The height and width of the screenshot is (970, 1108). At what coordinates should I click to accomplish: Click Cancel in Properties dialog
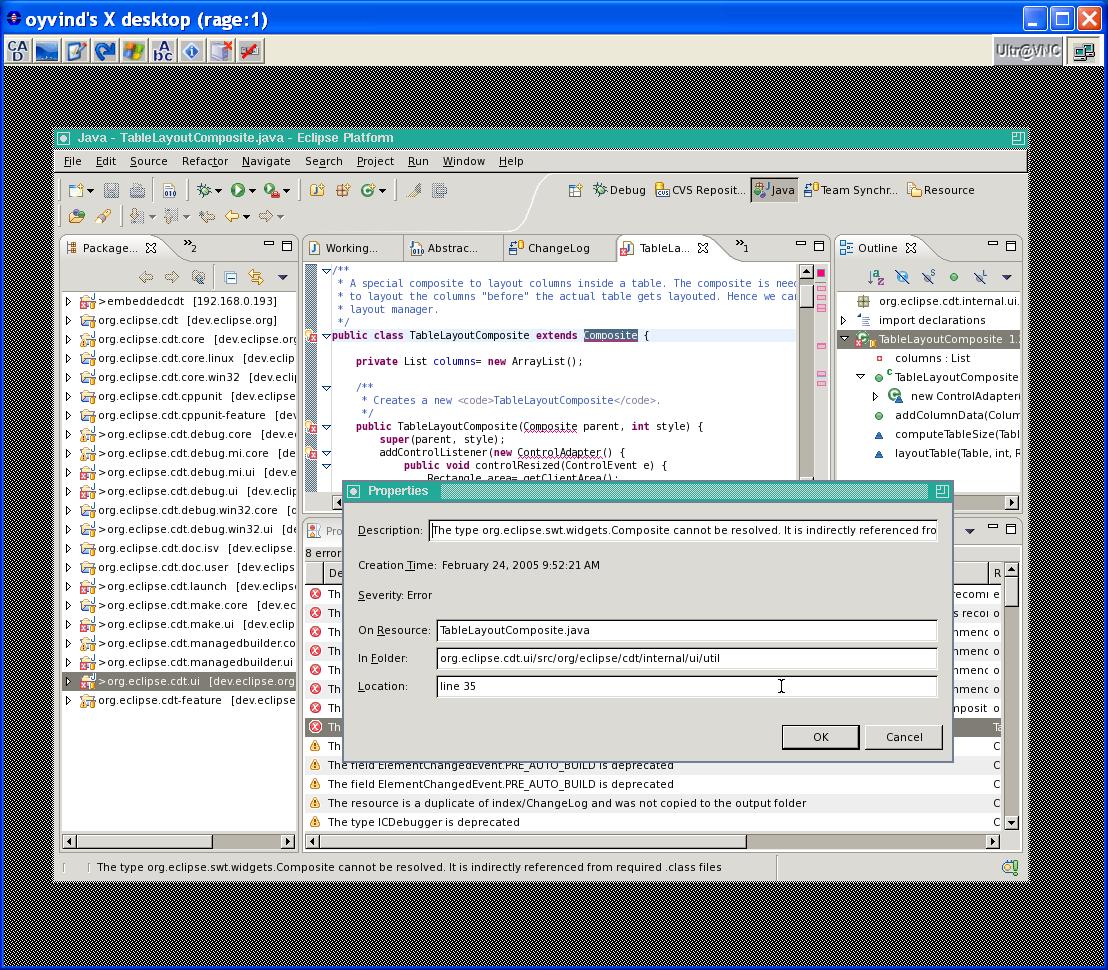pyautogui.click(x=904, y=737)
